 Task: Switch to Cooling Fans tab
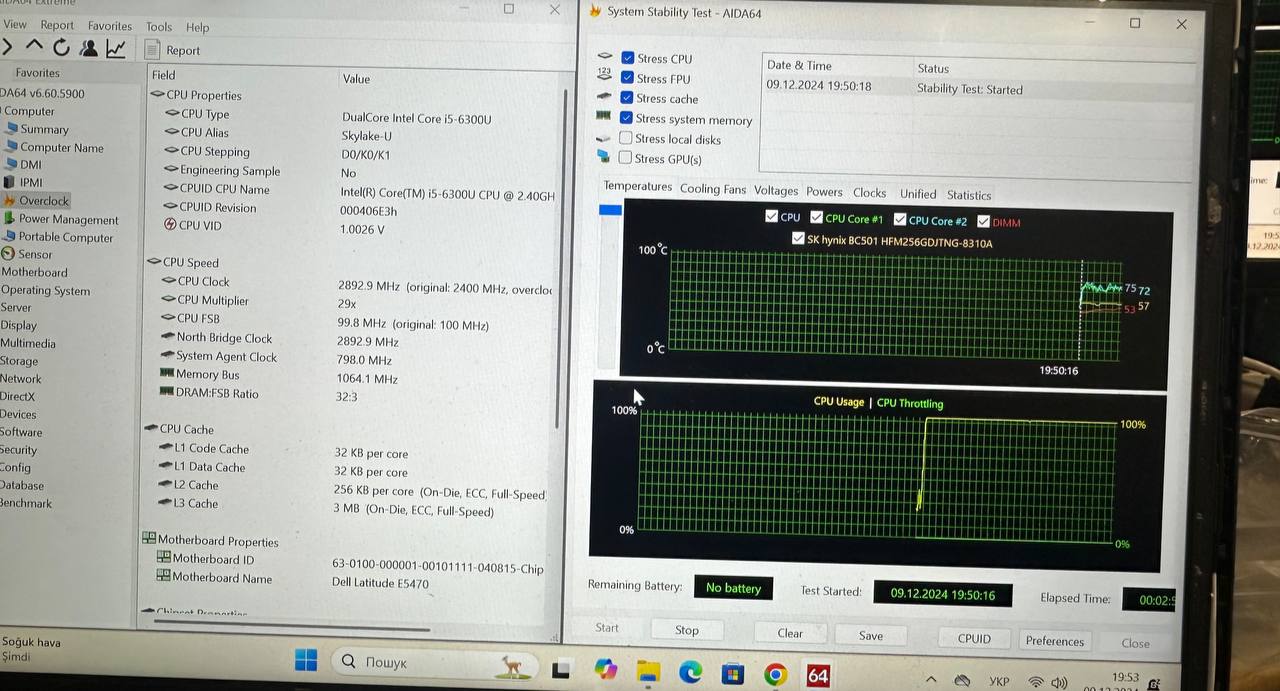pyautogui.click(x=713, y=188)
